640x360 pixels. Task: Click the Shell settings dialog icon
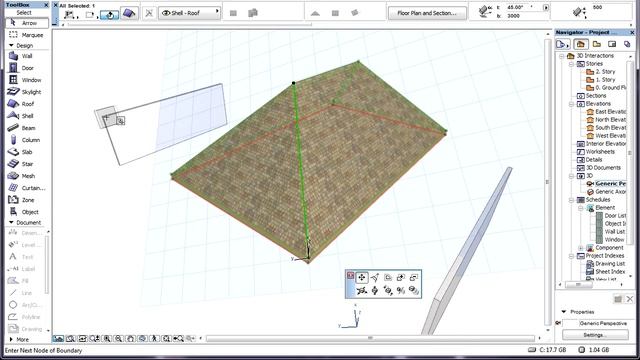pyautogui.click(x=129, y=13)
